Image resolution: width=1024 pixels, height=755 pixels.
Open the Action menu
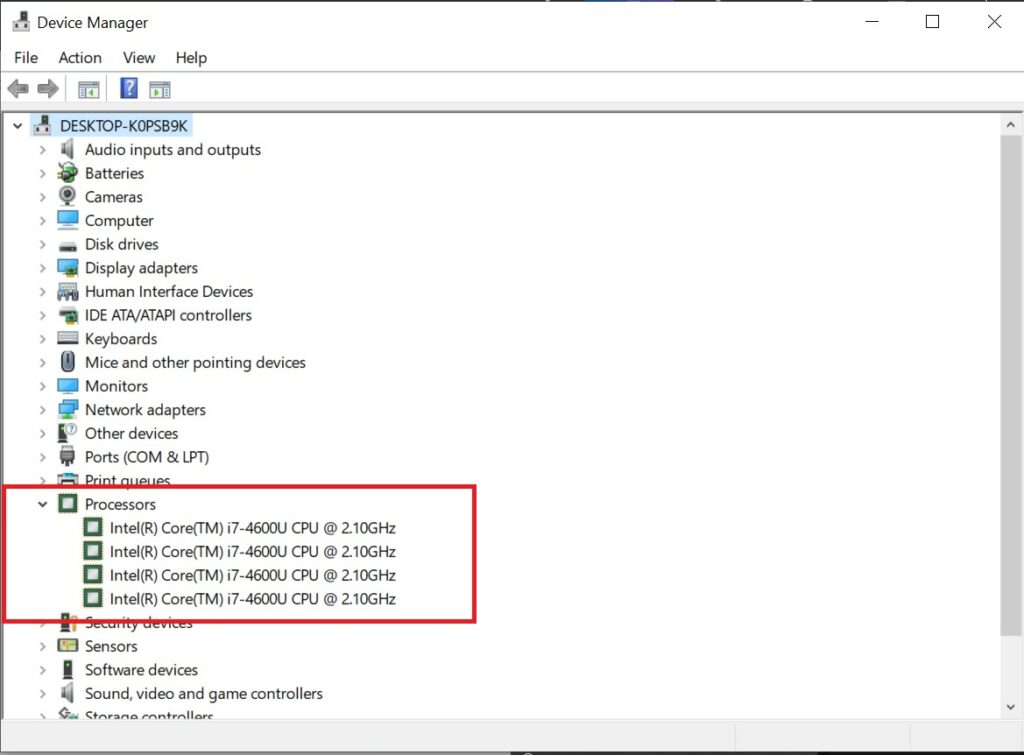click(x=80, y=57)
